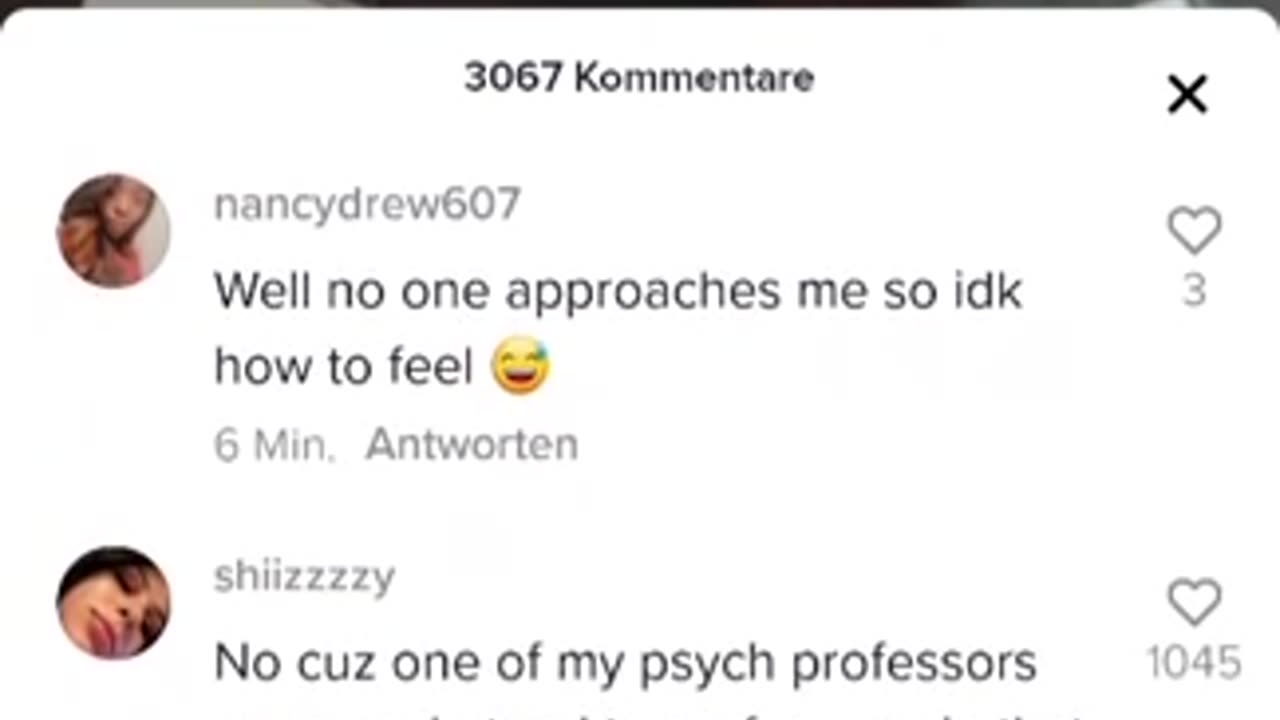Open shiizzzzy's profile picture
1280x720 pixels.
pos(113,603)
